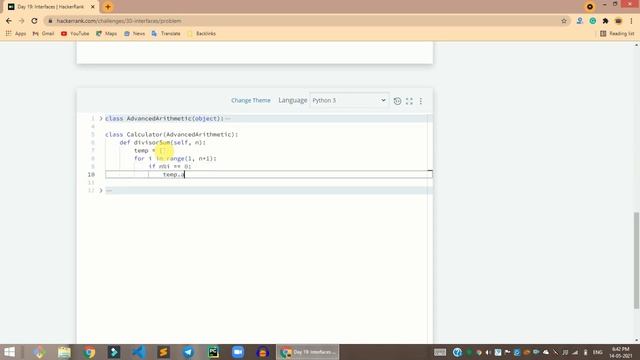
Task: Open the taskbar clock showing 8:42 PM
Action: pos(621,352)
